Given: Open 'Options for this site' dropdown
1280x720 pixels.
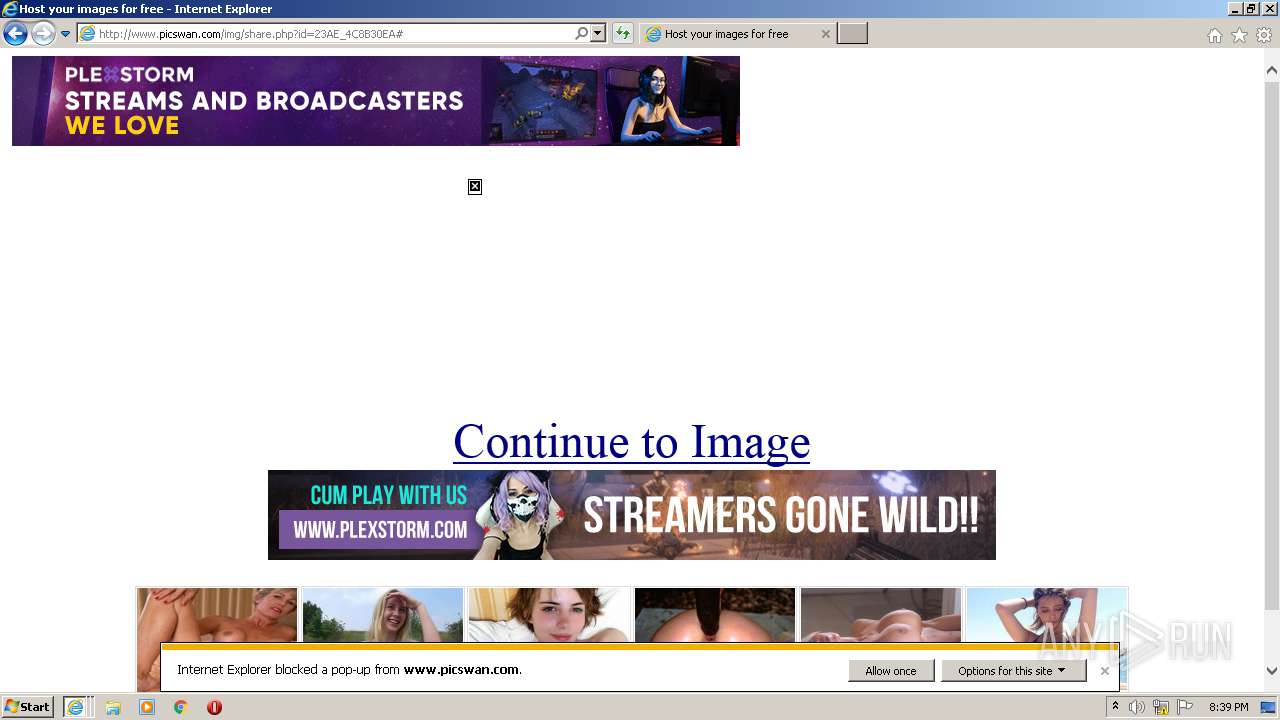Looking at the screenshot, I should point(1013,671).
